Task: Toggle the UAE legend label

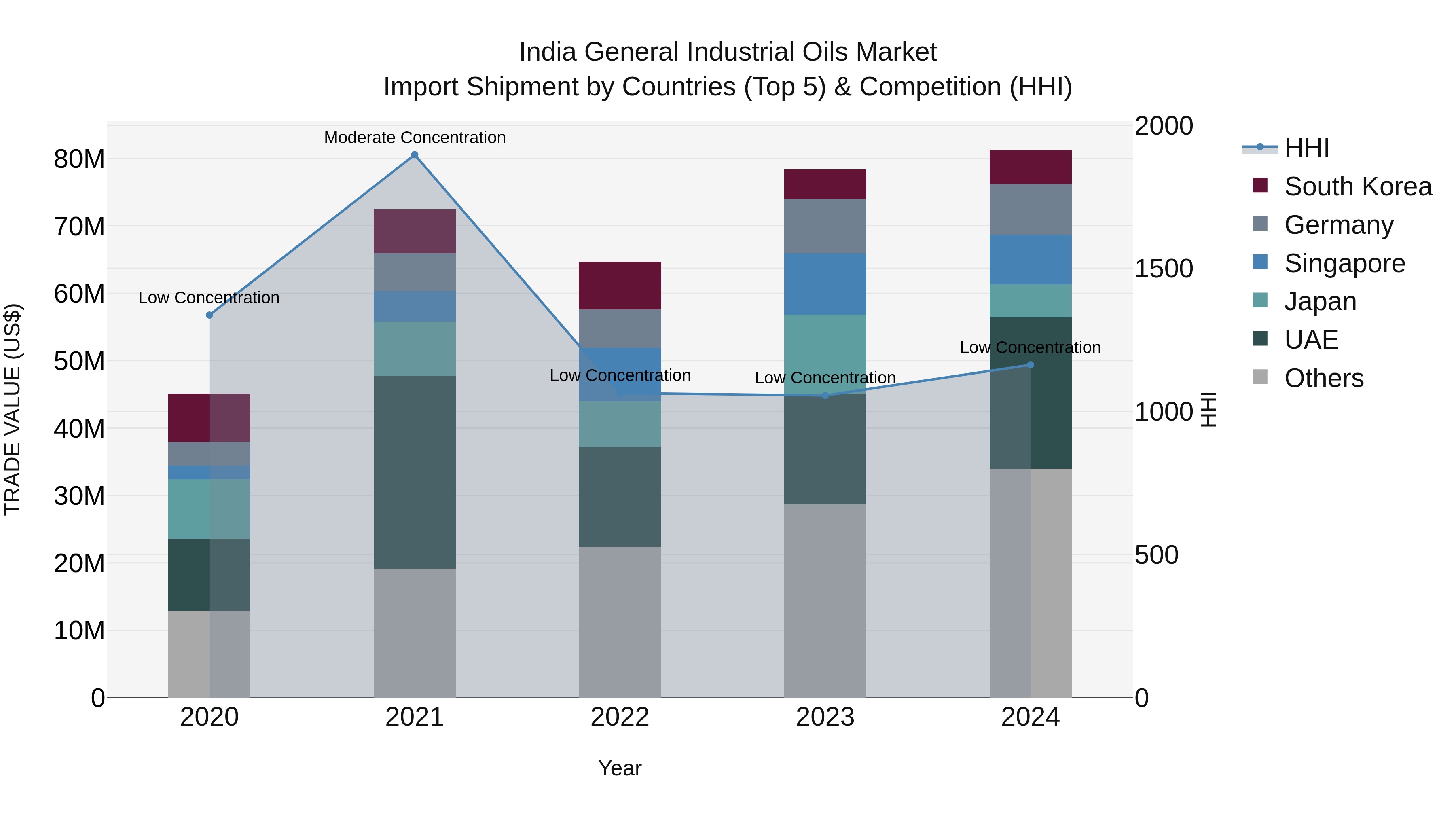Action: pyautogui.click(x=1311, y=340)
